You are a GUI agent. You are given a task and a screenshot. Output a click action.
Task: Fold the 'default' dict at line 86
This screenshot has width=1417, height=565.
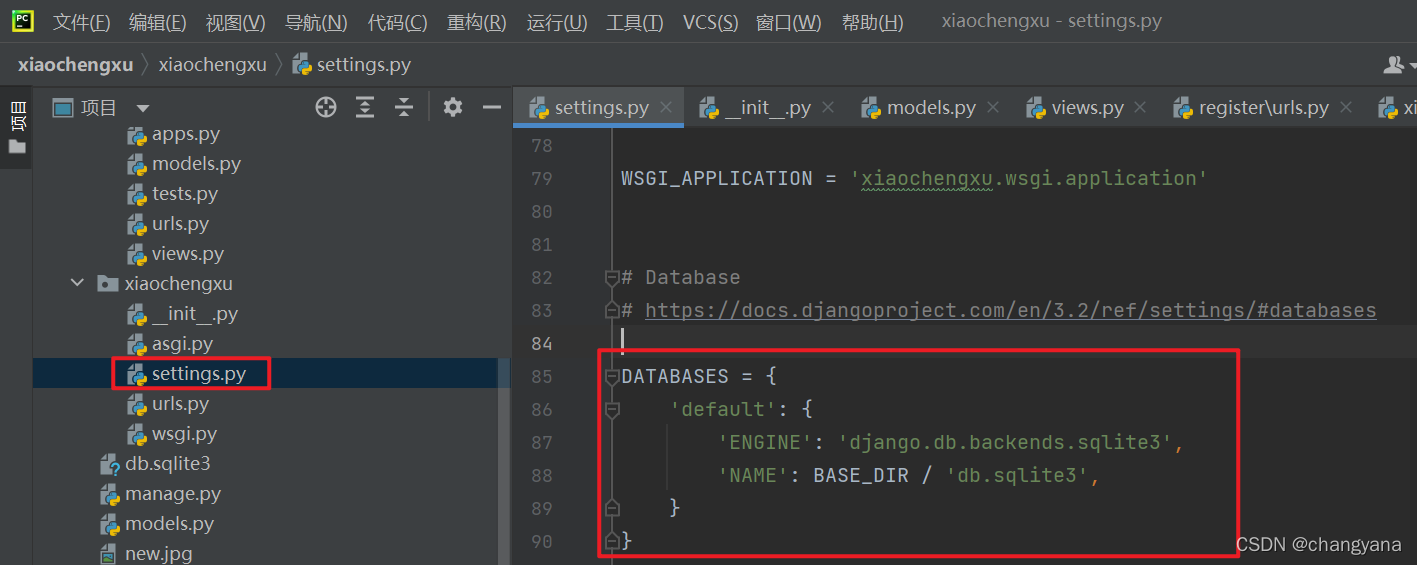[612, 410]
